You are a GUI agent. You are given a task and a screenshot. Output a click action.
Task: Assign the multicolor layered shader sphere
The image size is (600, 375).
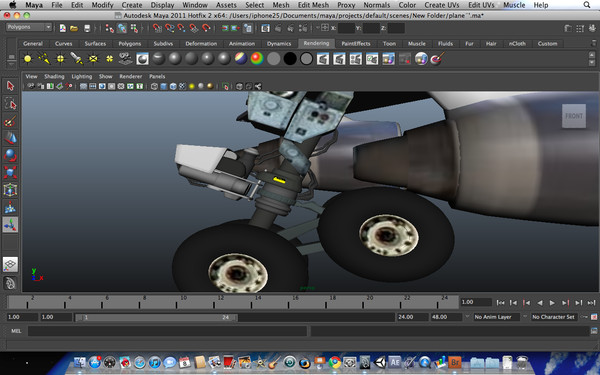(x=241, y=59)
